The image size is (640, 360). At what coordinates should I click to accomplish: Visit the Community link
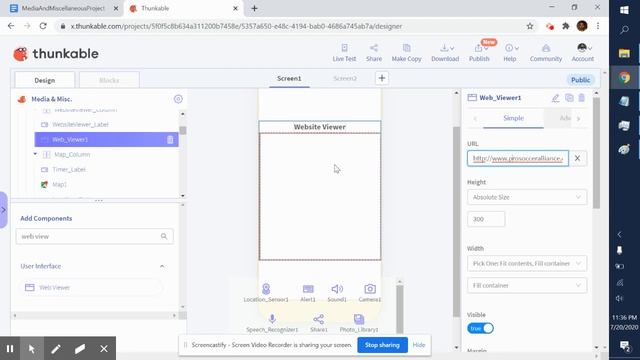coord(546,53)
